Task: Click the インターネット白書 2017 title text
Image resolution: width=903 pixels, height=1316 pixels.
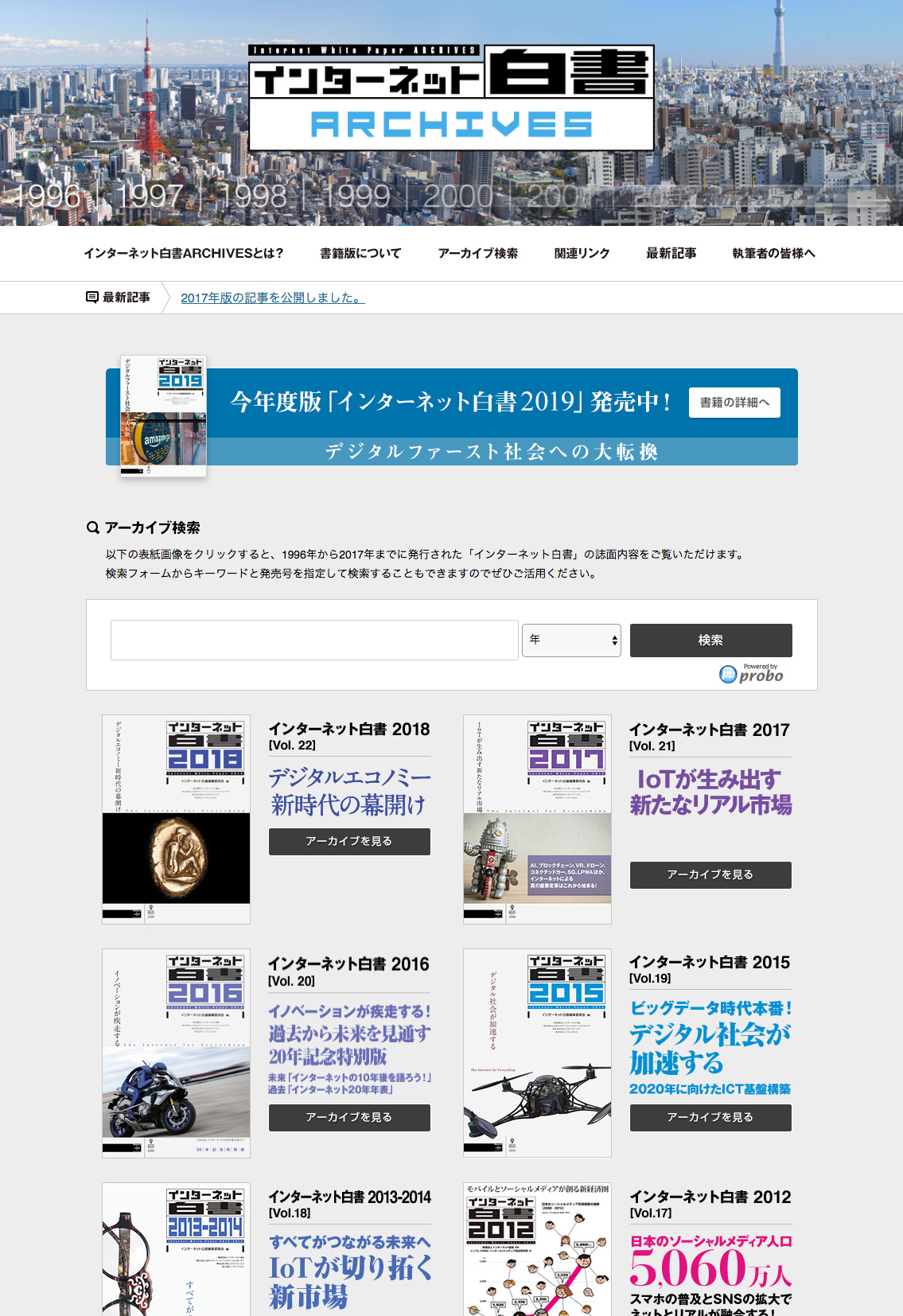Action: coord(710,730)
